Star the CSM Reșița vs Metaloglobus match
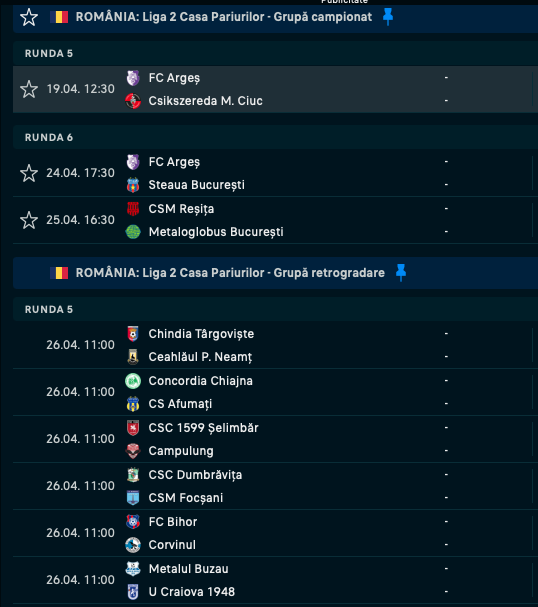The image size is (538, 607). point(29,220)
